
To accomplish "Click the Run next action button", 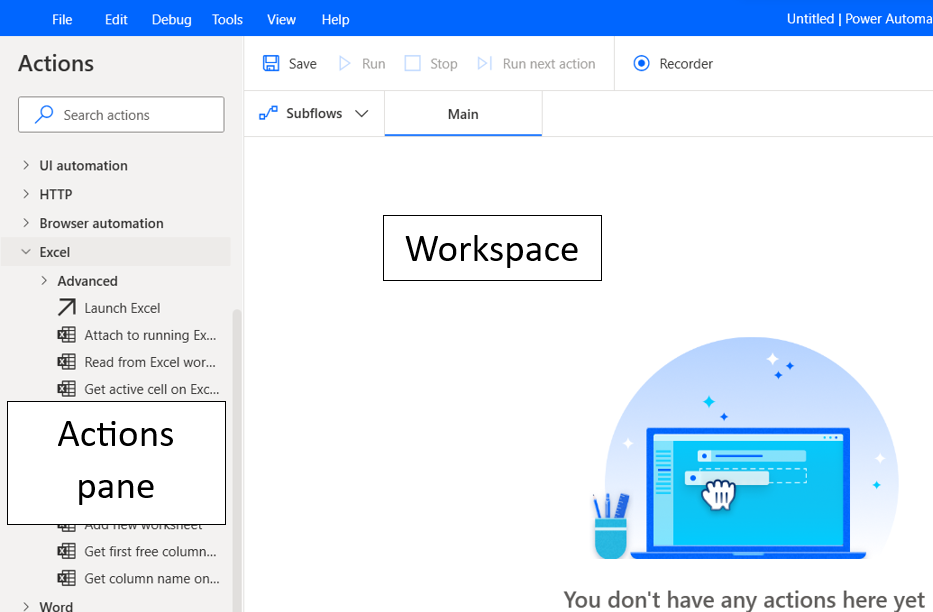I will (x=537, y=62).
